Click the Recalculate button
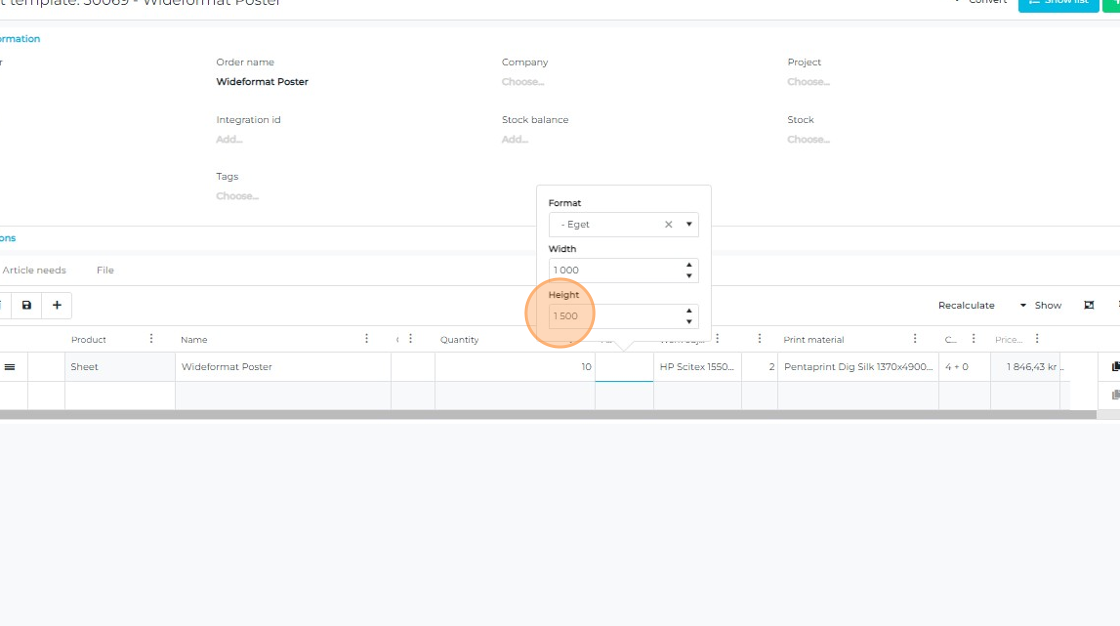Viewport: 1120px width, 626px height. [966, 305]
